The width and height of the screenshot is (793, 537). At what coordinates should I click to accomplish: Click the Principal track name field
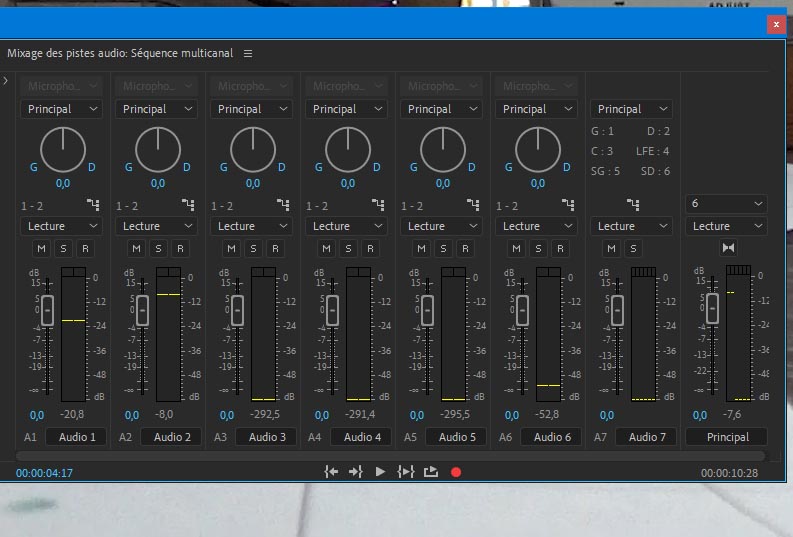click(727, 437)
